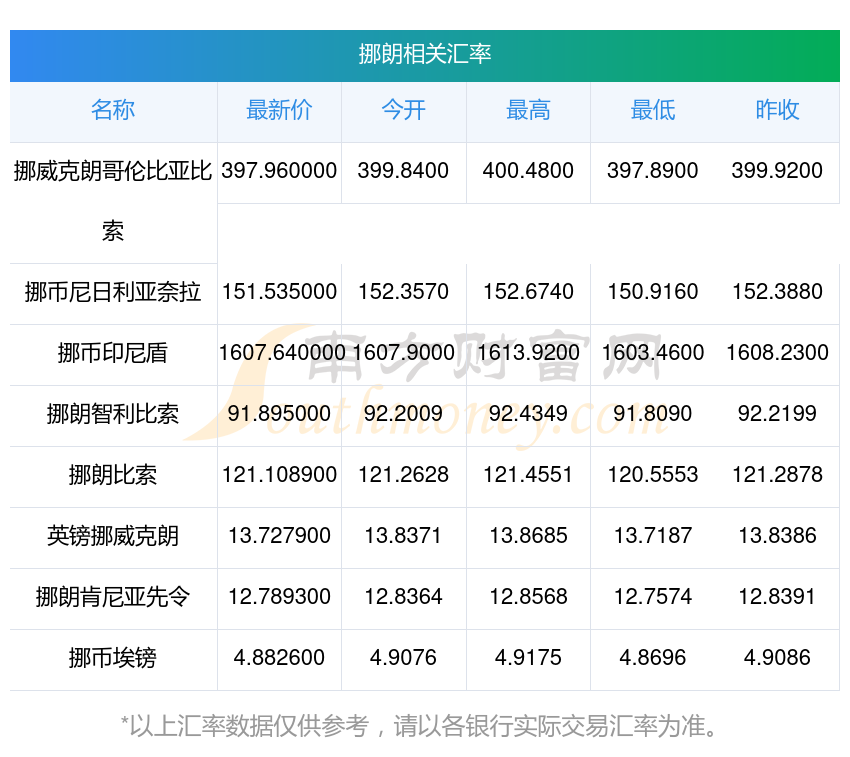Select the 挪朗比索 row name
850x757 pixels.
click(x=113, y=475)
